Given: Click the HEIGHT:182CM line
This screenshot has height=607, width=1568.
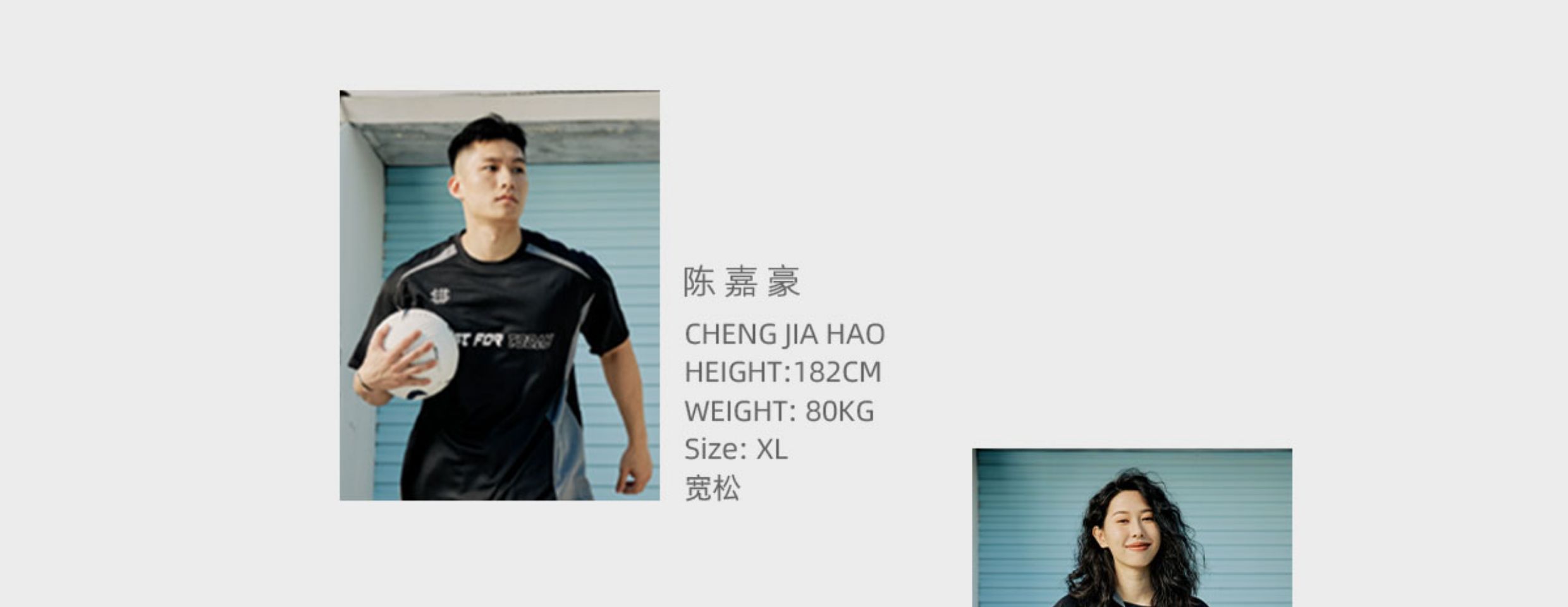Looking at the screenshot, I should pyautogui.click(x=783, y=372).
